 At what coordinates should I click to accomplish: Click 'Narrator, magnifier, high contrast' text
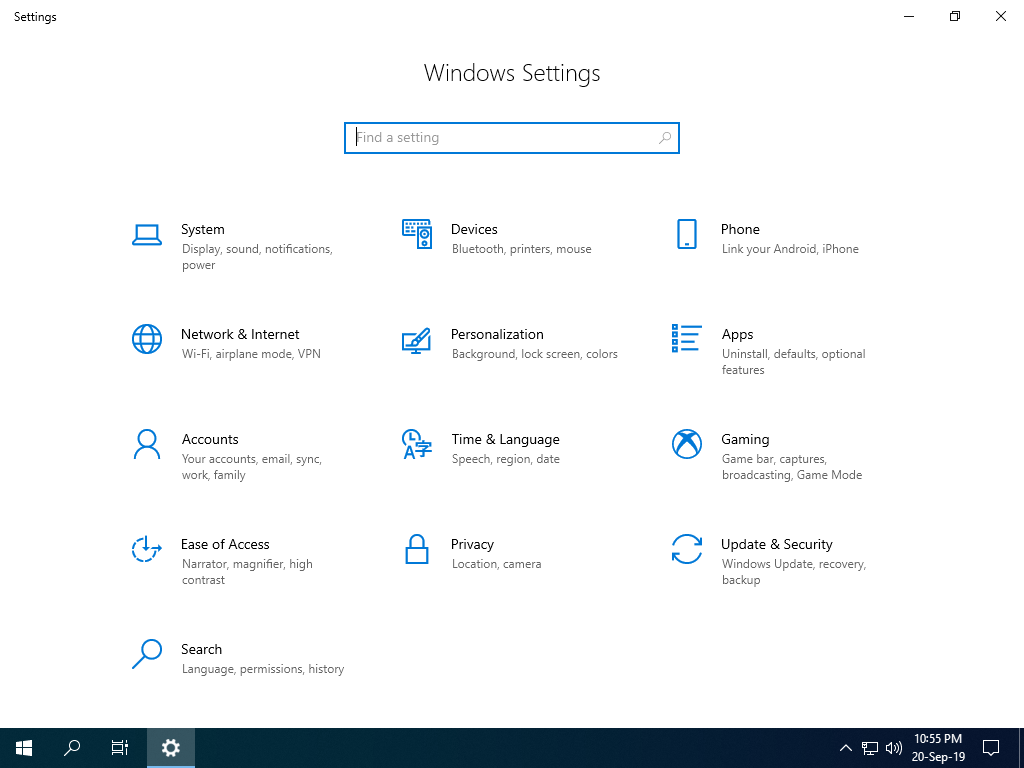click(247, 572)
